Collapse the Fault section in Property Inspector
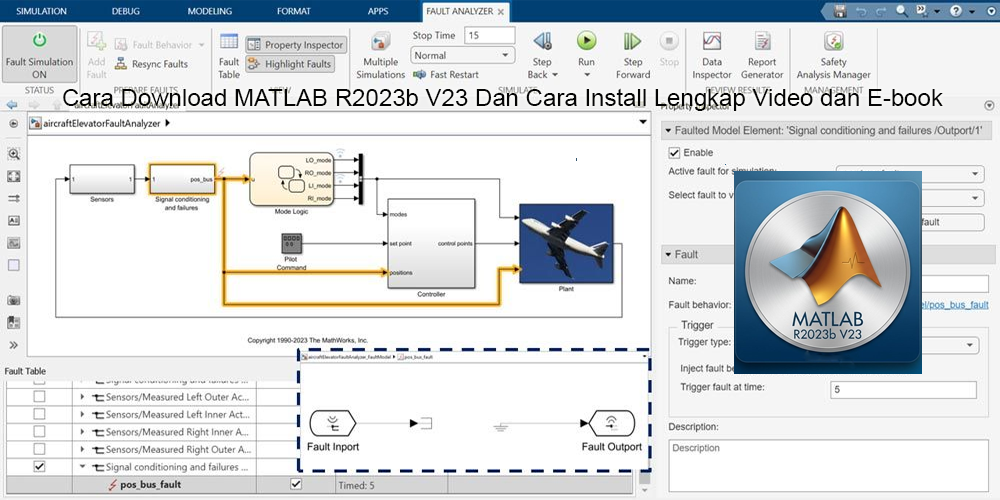The height and width of the screenshot is (500, 1000). [668, 254]
